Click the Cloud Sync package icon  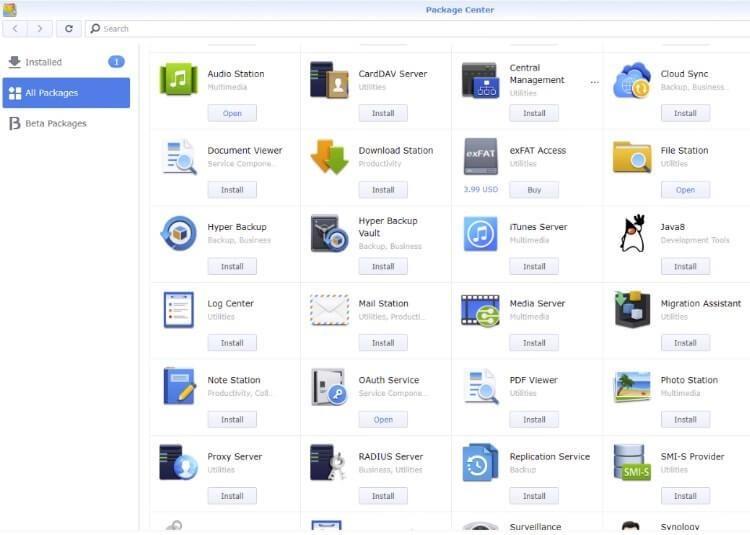[632, 80]
